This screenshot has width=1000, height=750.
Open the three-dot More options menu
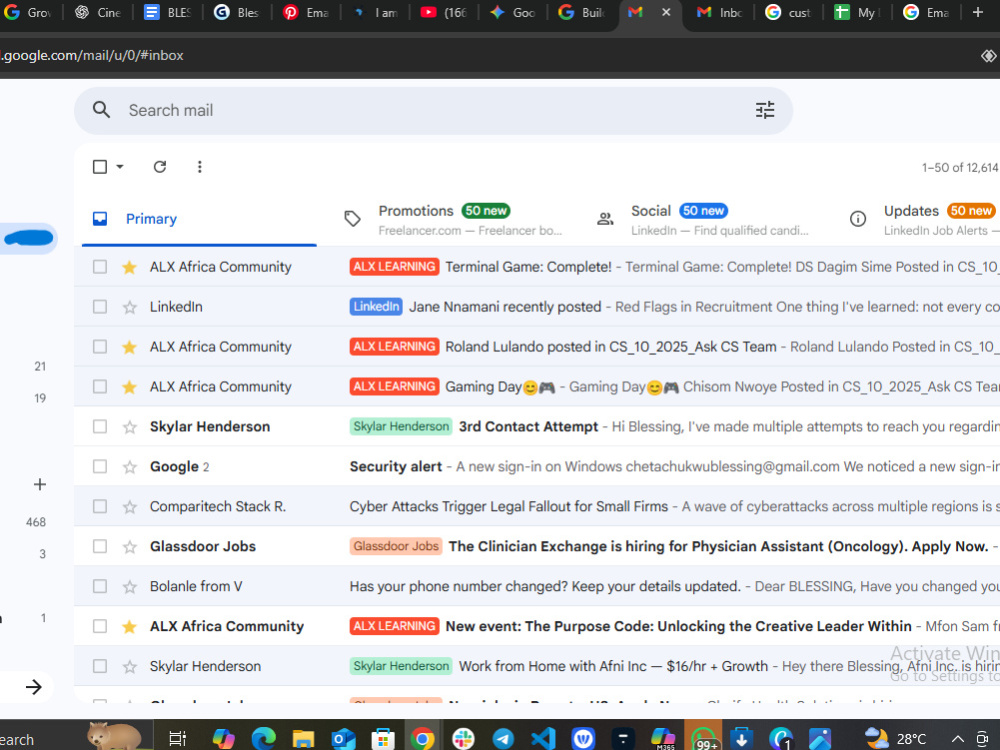coord(200,166)
